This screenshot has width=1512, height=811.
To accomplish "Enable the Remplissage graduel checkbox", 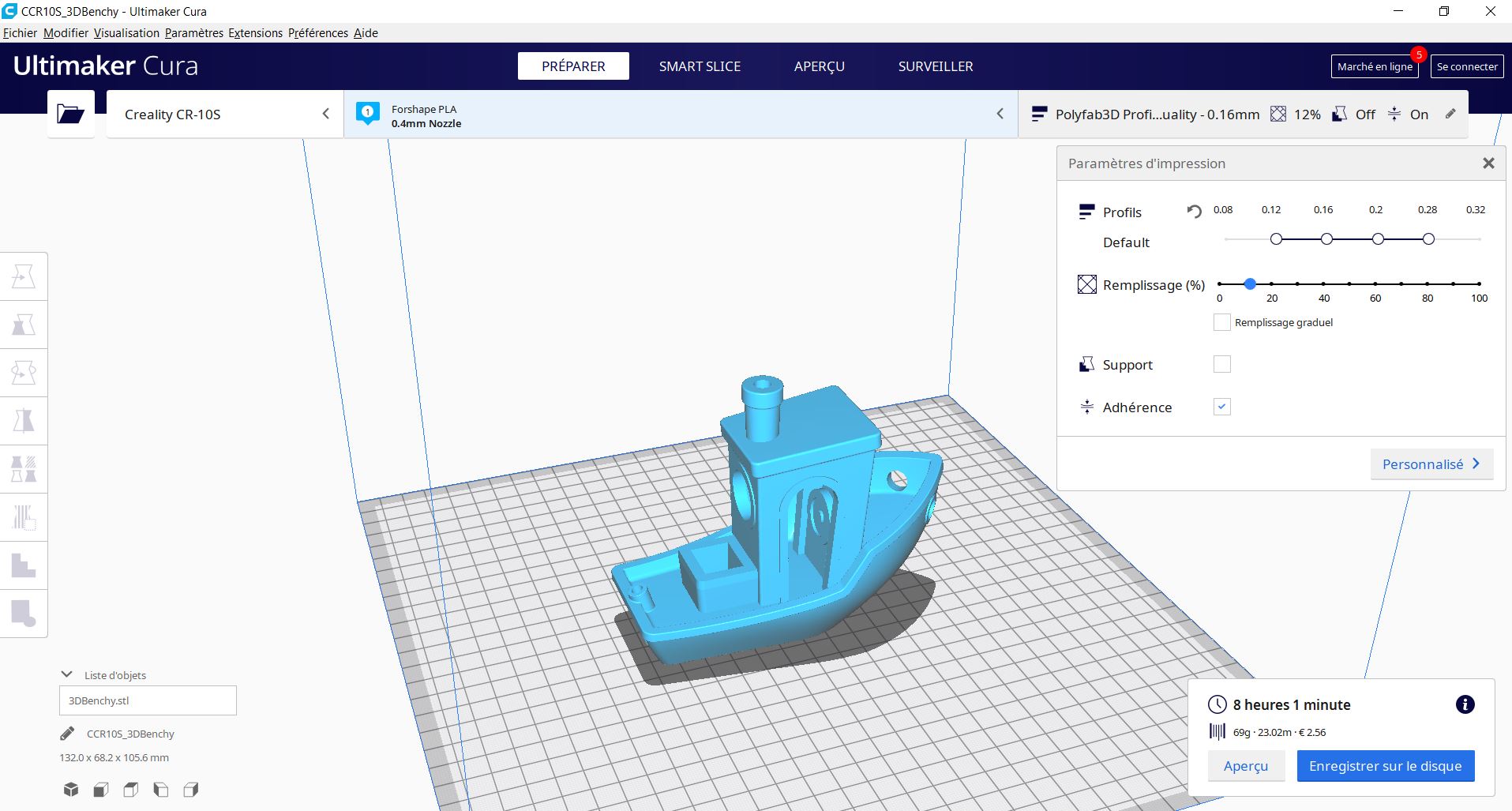I will tap(1221, 322).
